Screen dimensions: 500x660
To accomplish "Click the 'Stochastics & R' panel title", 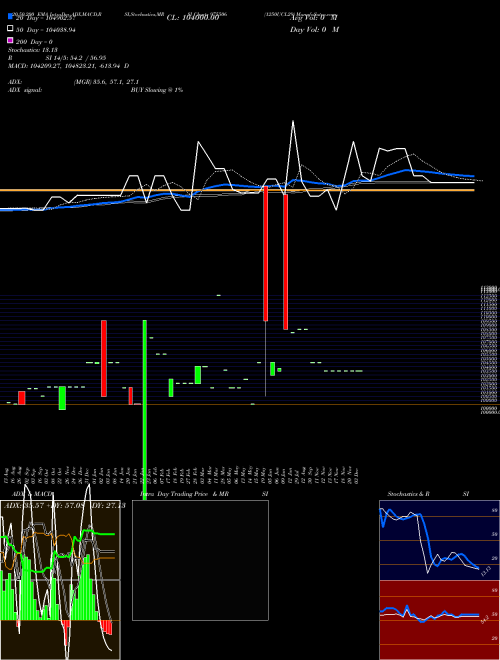I will tap(408, 494).
